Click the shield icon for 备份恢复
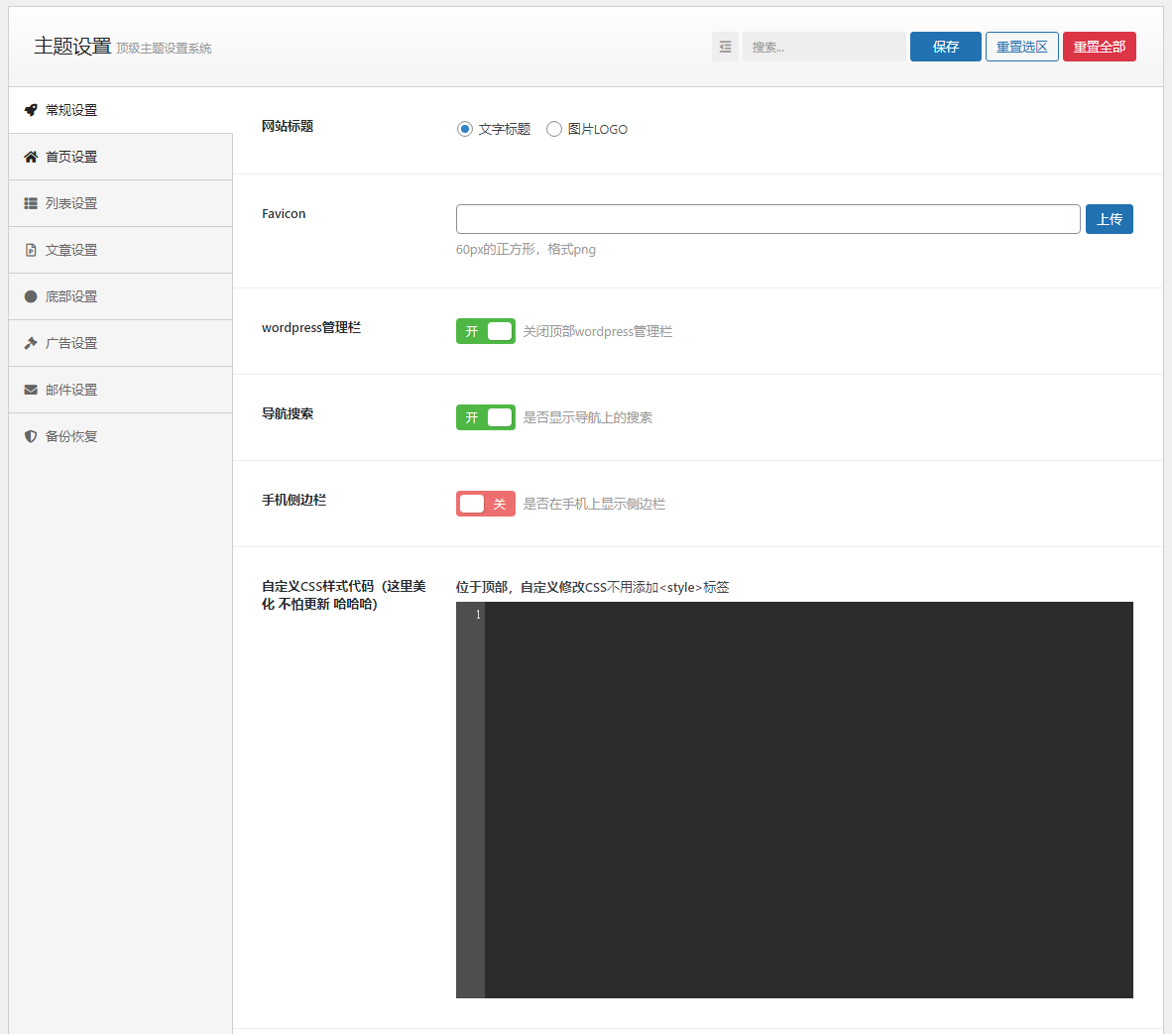Screen dimensions: 1172x1036 [31, 436]
